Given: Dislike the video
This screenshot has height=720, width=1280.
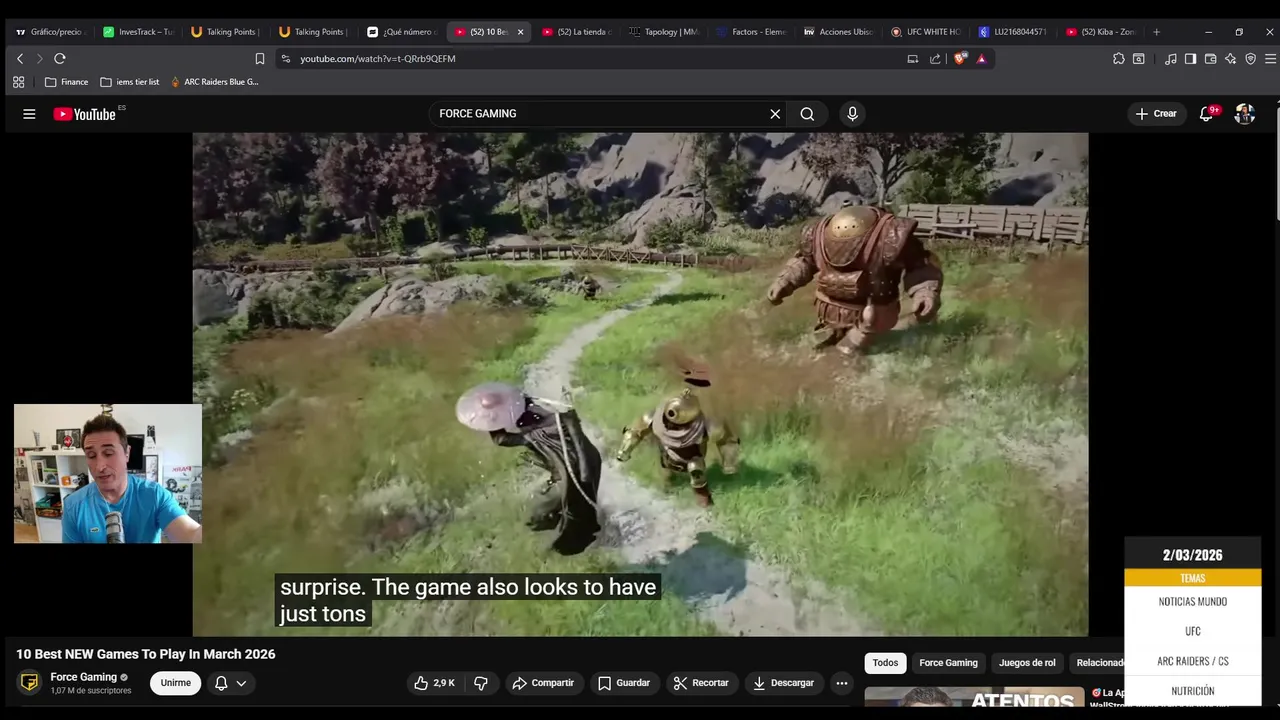Looking at the screenshot, I should 481,683.
